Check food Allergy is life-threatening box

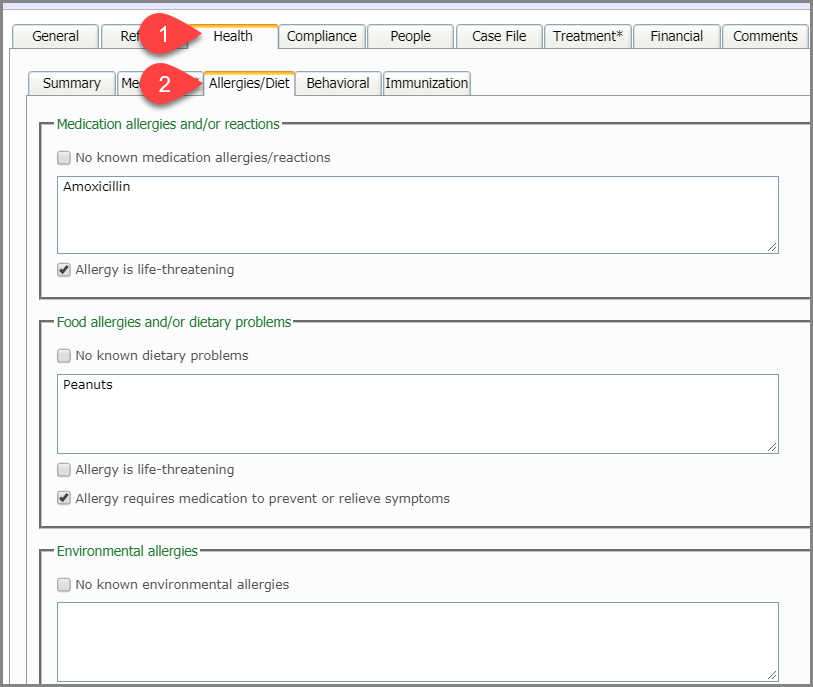pos(64,470)
